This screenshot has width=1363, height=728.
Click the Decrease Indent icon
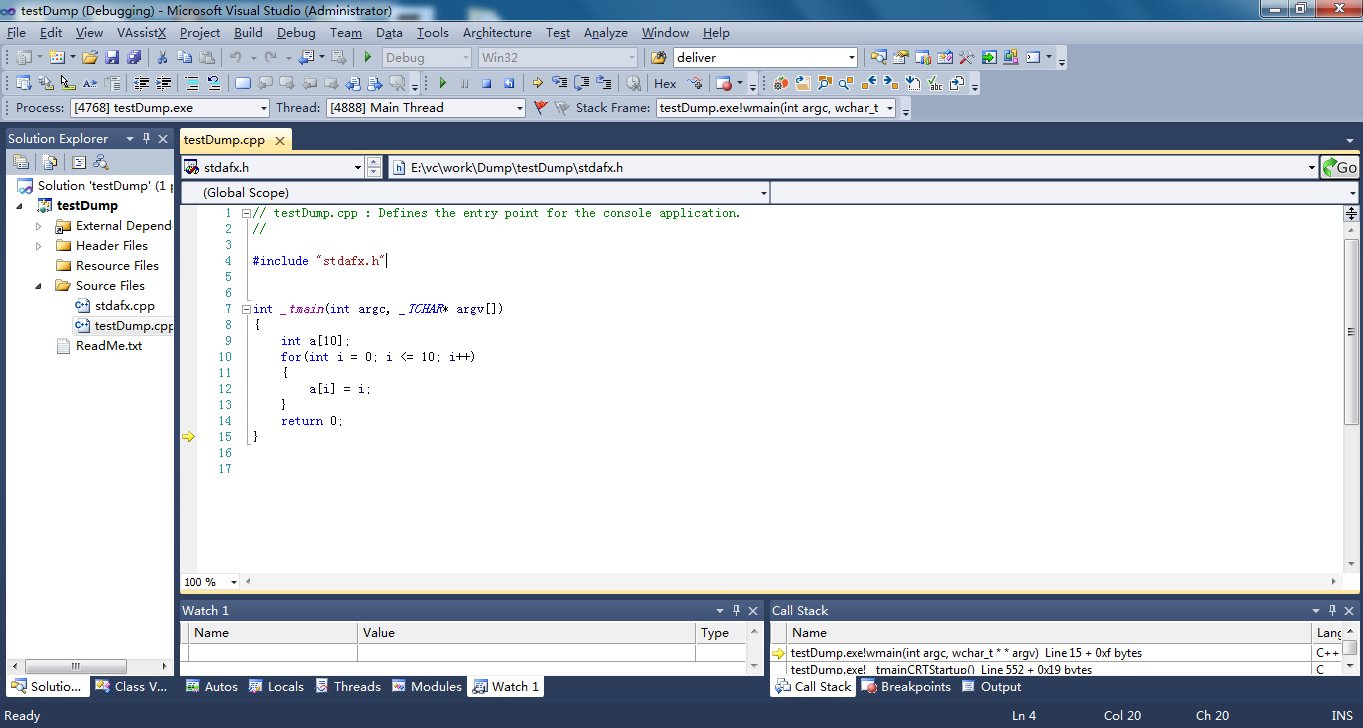(x=142, y=83)
